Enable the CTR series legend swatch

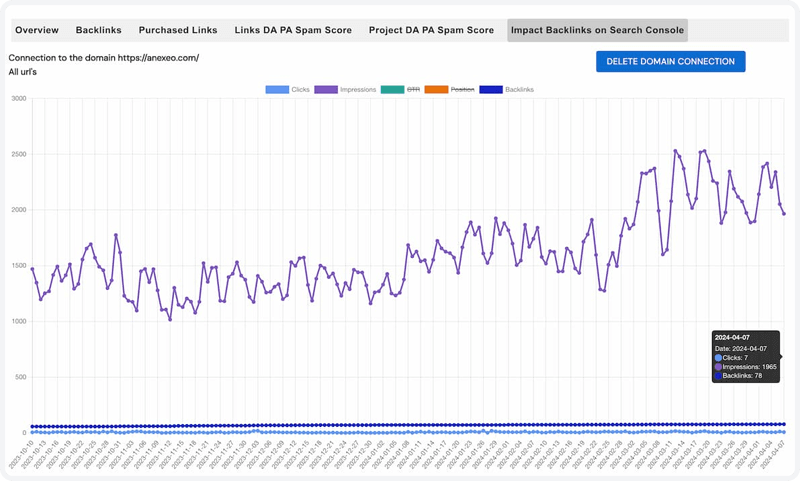[x=392, y=89]
